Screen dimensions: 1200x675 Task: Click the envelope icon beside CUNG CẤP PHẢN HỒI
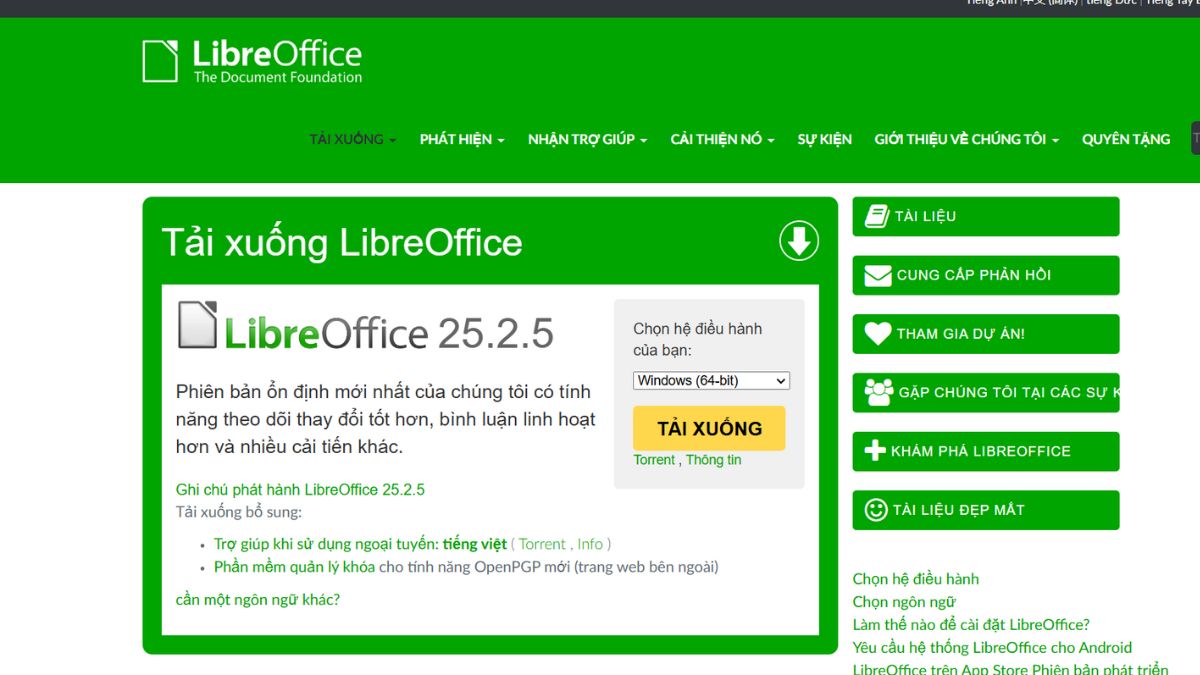[878, 275]
